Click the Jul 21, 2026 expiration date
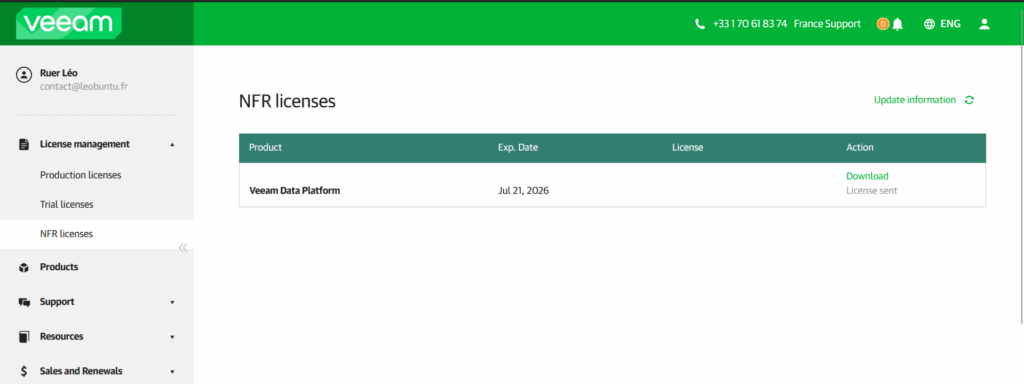The width and height of the screenshot is (1024, 384). (x=523, y=191)
